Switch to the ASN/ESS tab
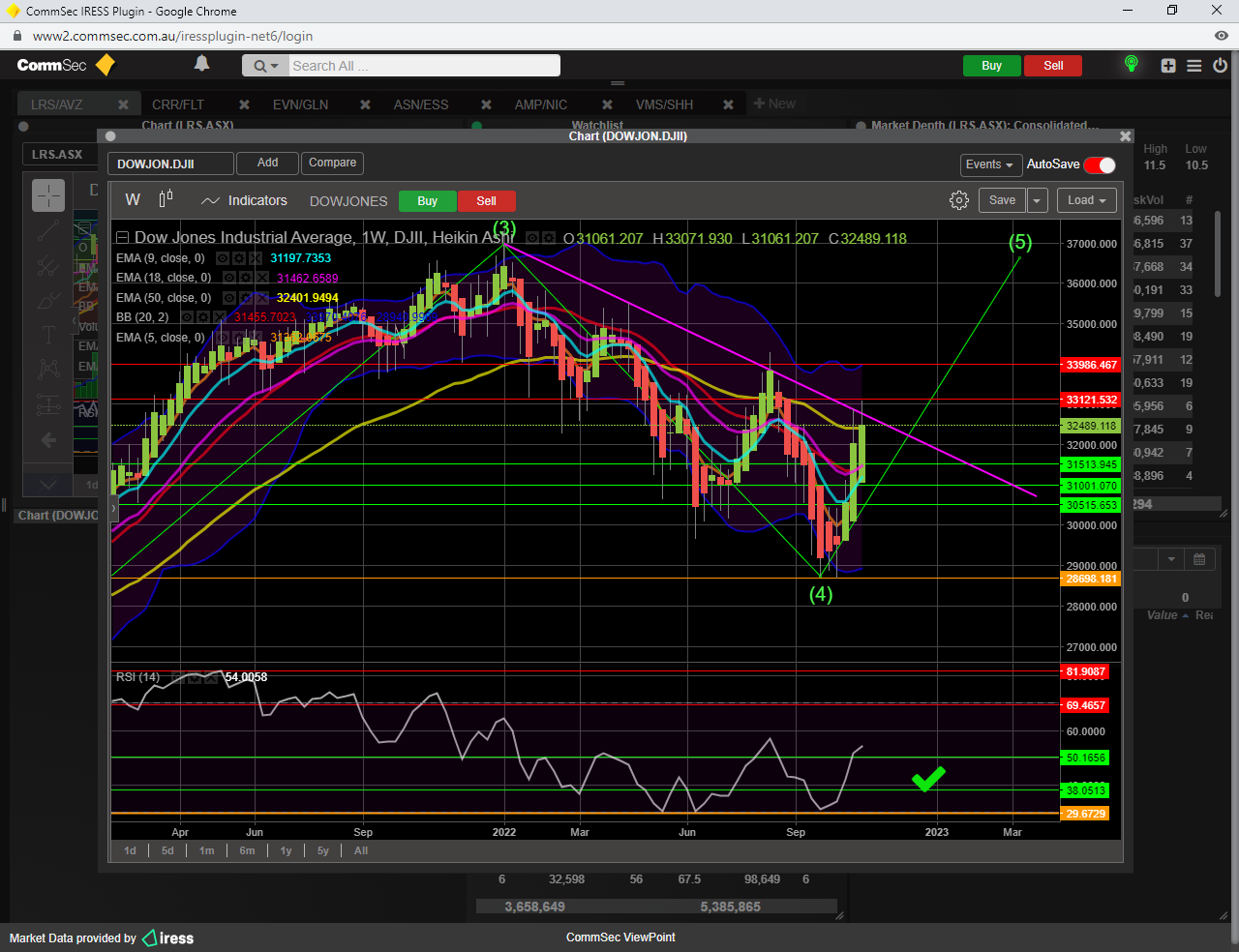This screenshot has width=1239, height=952. tap(421, 104)
